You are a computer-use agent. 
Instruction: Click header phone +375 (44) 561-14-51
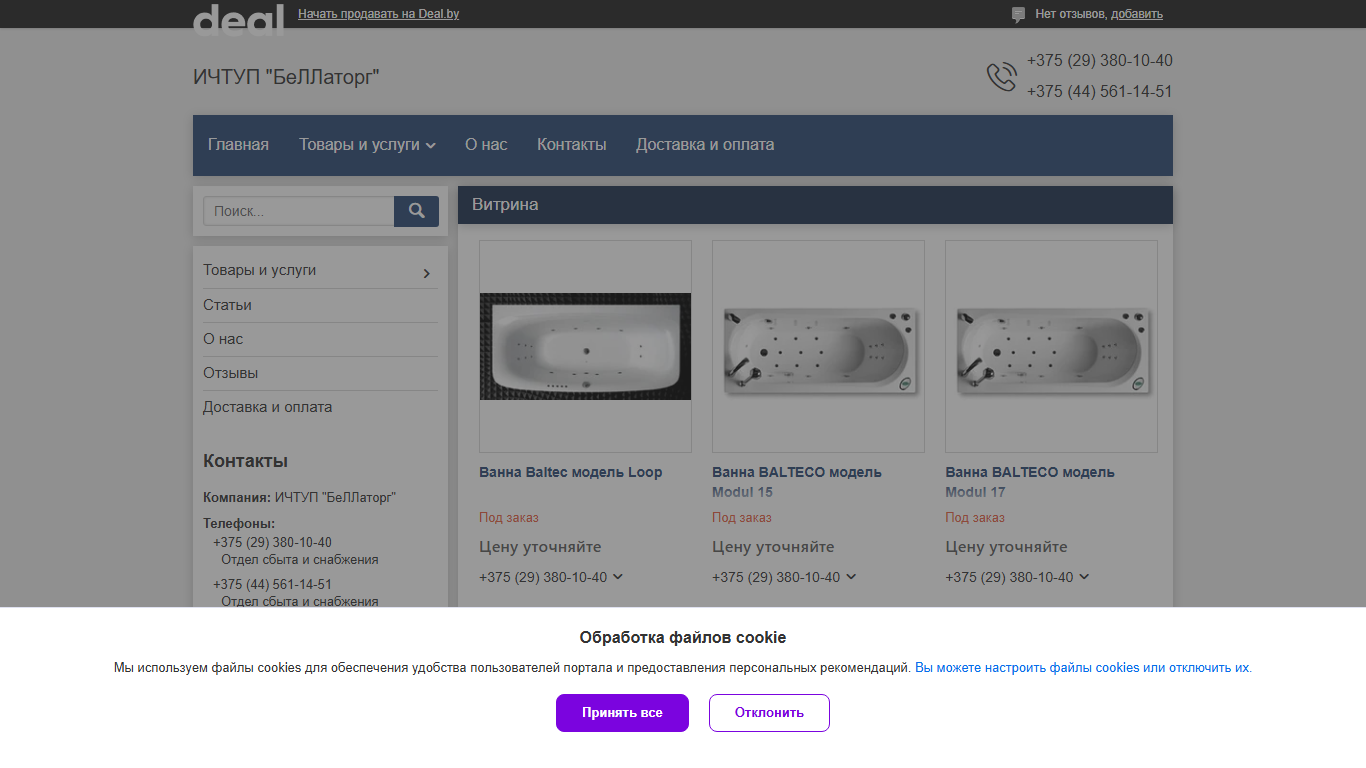[x=1100, y=92]
